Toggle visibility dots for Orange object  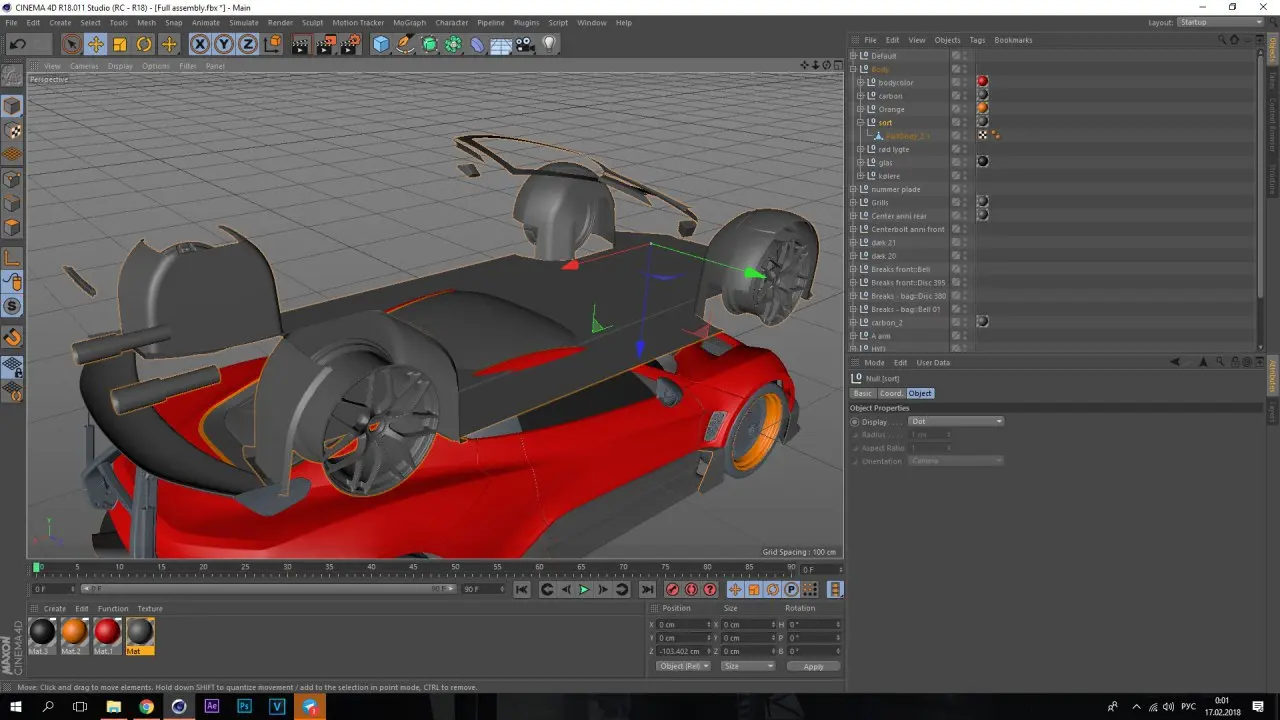click(965, 109)
